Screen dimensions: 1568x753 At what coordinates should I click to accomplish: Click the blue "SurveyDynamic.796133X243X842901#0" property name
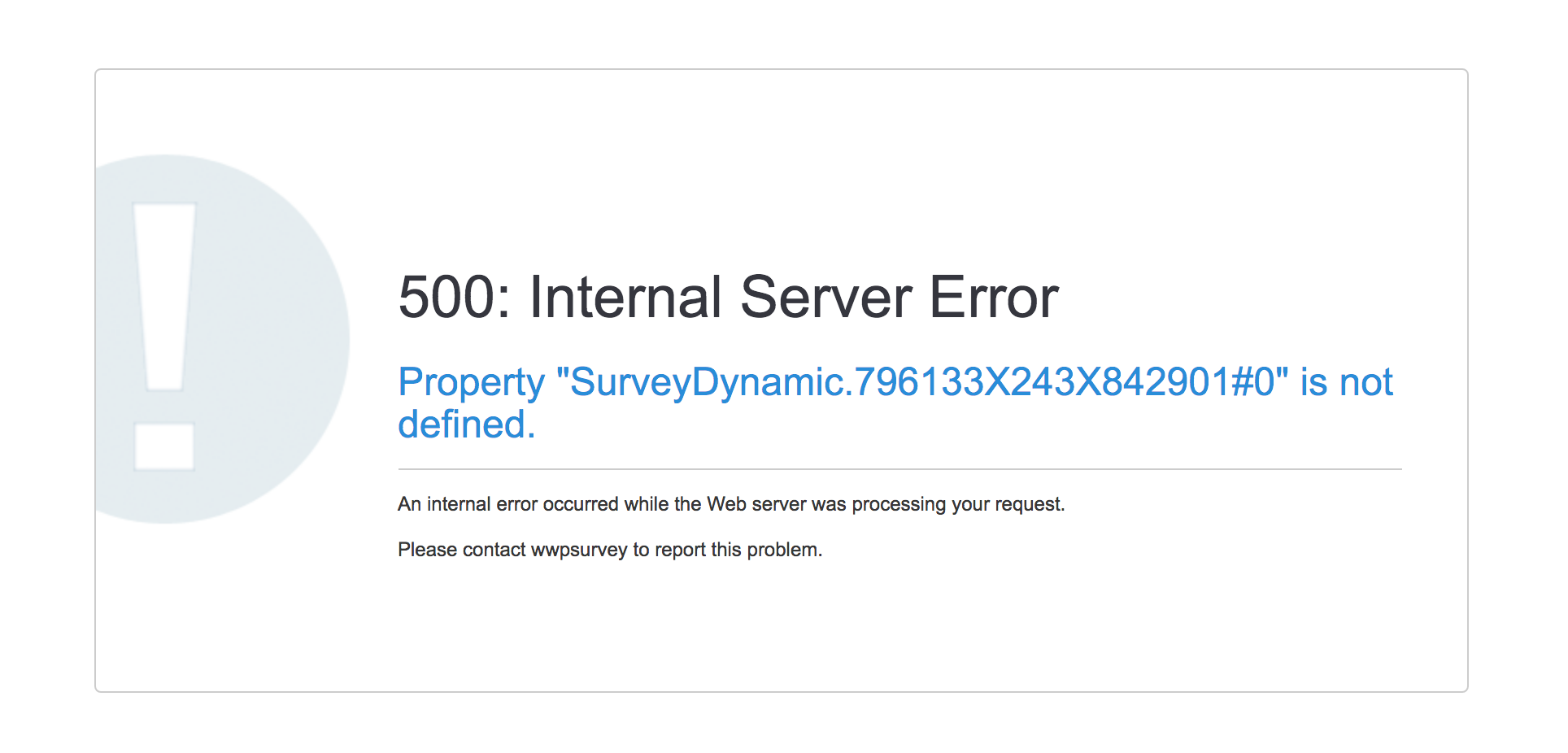tap(921, 382)
